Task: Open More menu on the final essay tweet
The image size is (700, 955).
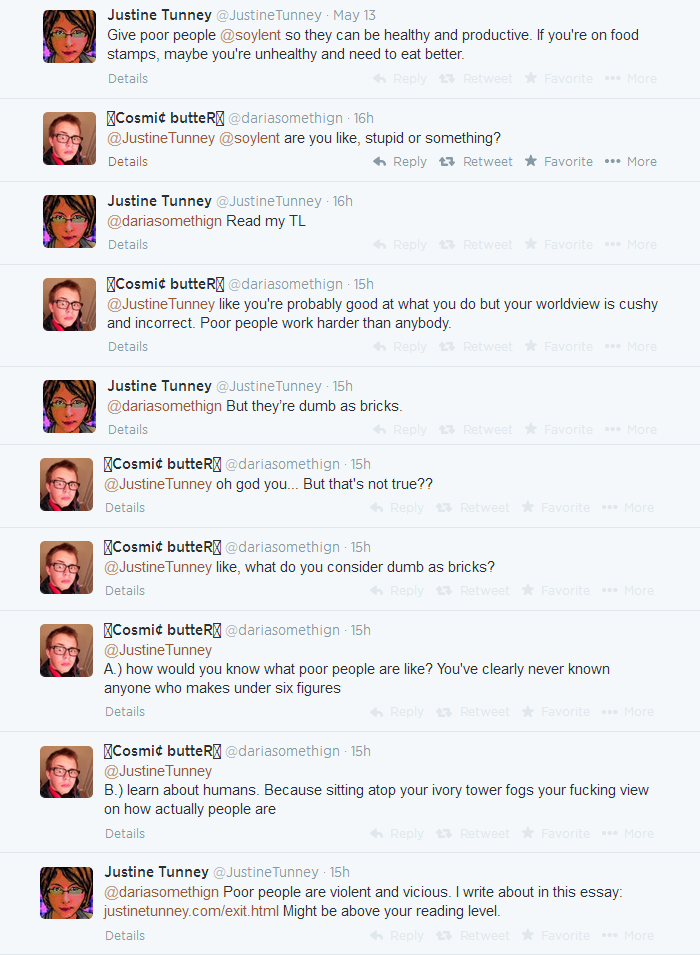Action: coord(628,935)
